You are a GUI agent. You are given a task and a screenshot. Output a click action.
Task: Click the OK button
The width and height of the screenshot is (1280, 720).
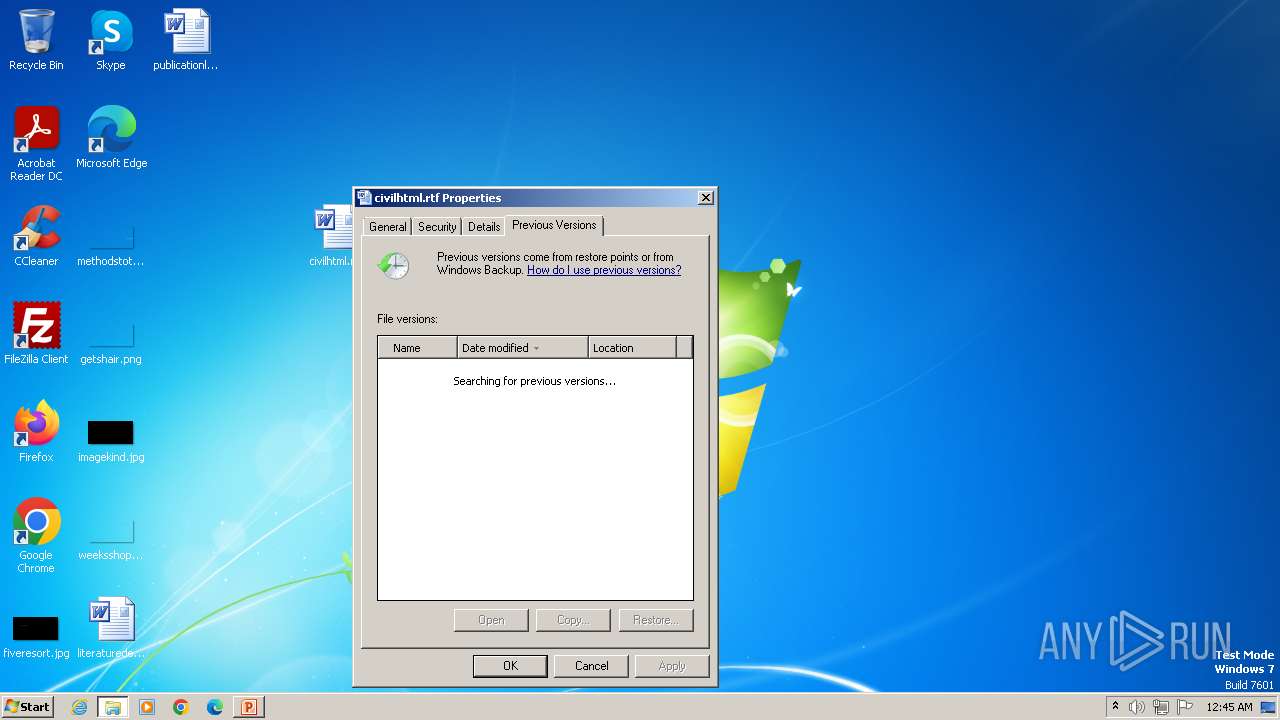click(x=510, y=666)
